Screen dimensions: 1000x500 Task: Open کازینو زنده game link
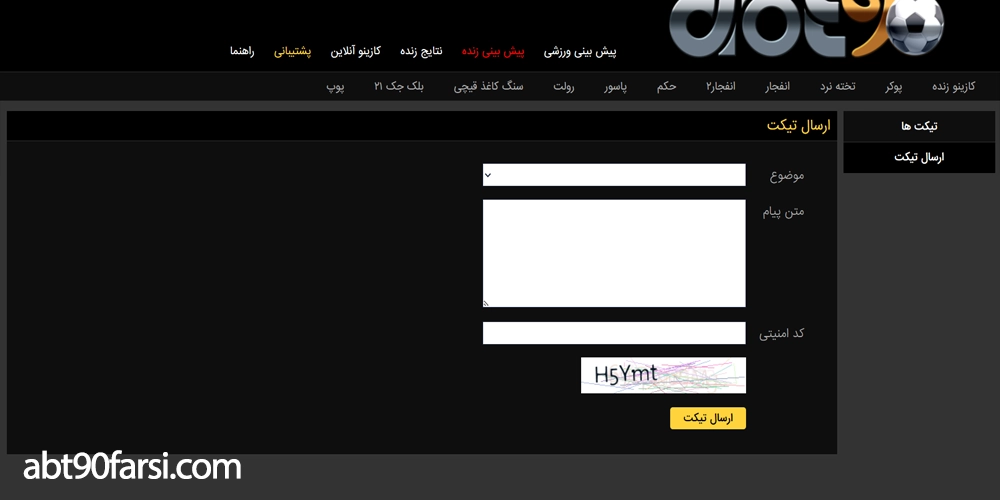pos(952,87)
